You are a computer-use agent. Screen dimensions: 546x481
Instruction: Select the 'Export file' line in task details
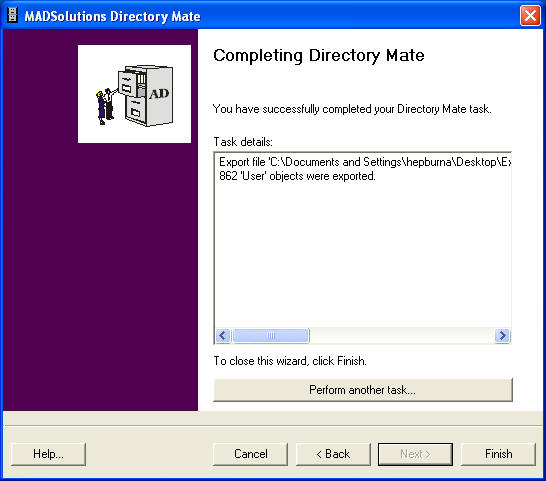click(x=364, y=162)
